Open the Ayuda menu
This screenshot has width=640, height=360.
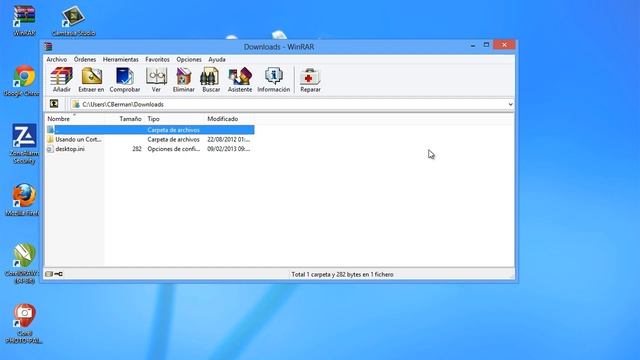pos(217,59)
